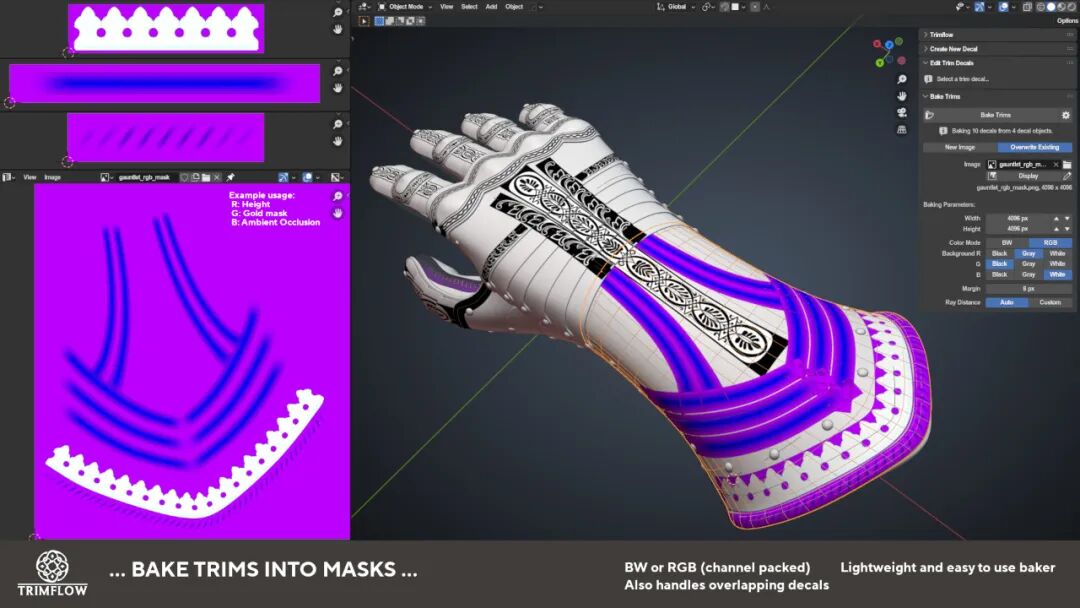The image size is (1080, 608).
Task: Click Options in viewport header
Action: coord(1067,21)
